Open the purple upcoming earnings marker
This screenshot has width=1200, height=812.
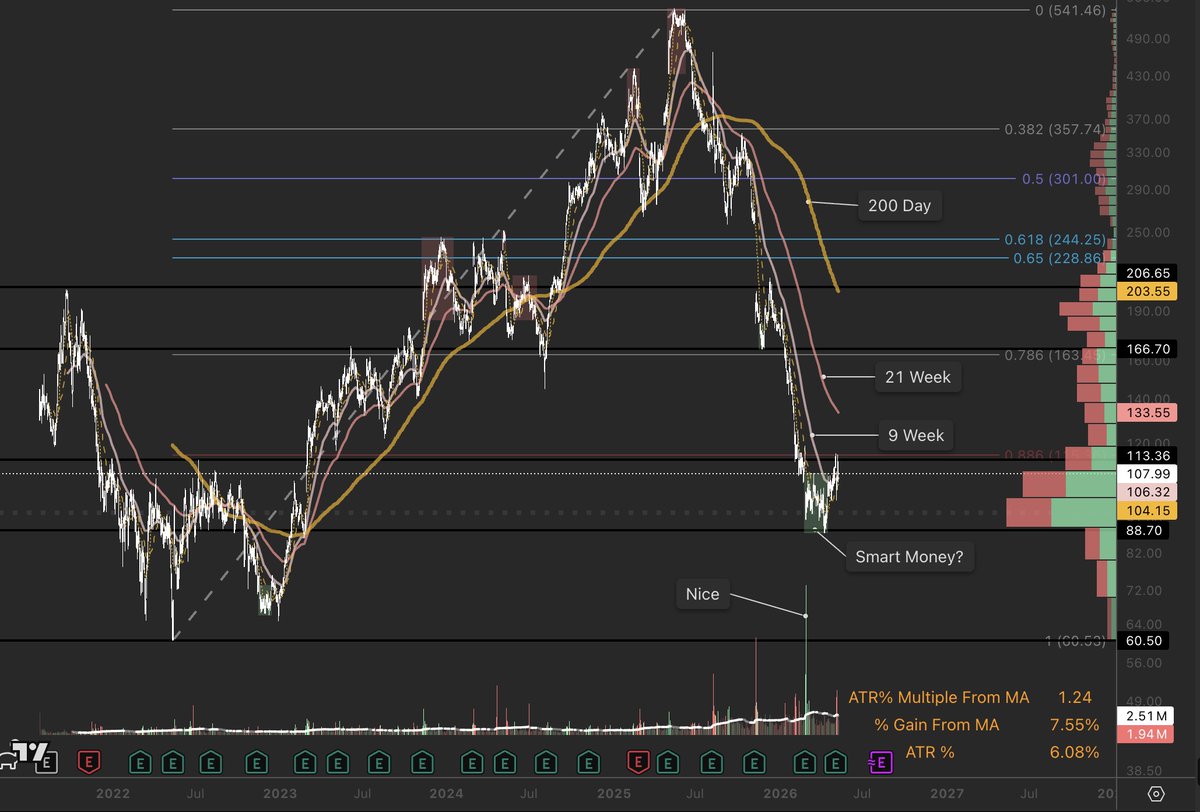click(x=882, y=762)
